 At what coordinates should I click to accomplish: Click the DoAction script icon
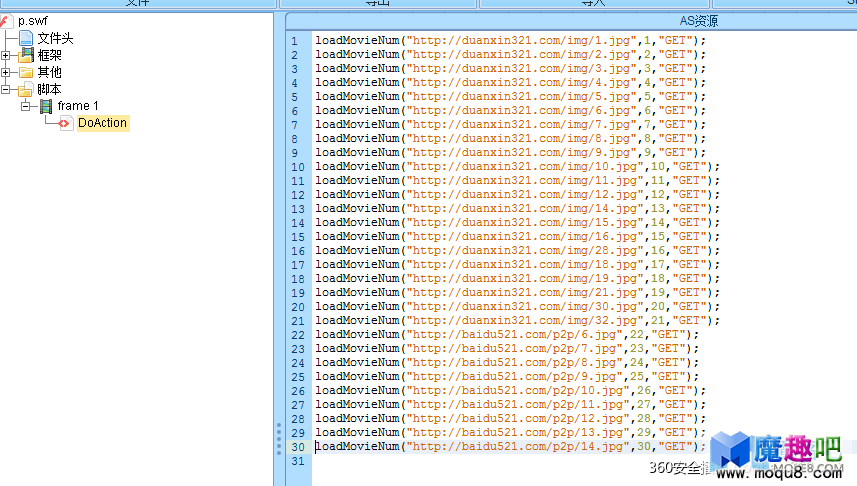[65, 123]
